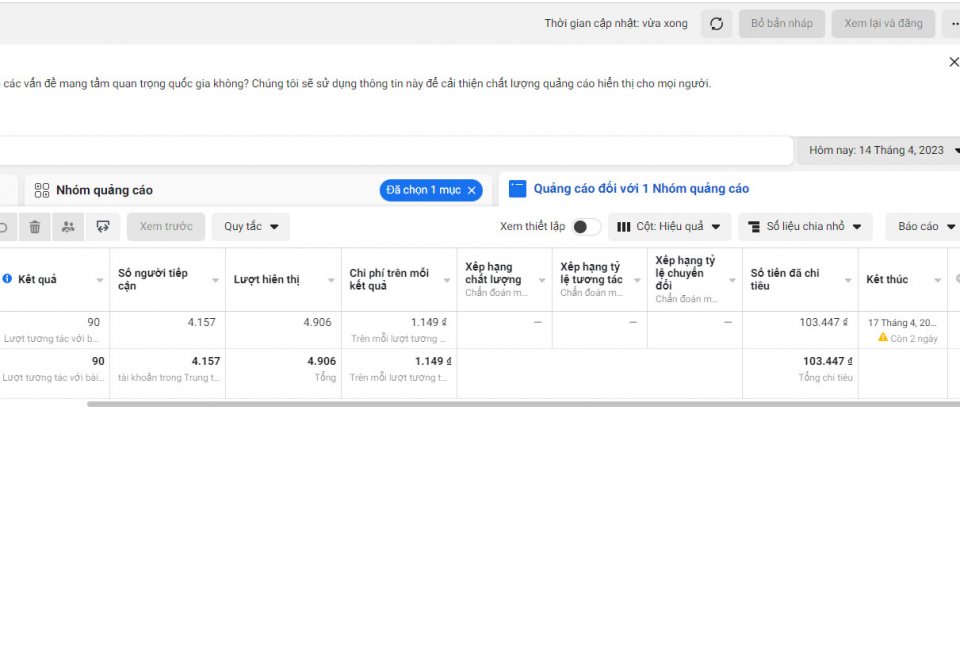Dismiss the notification banner with X
960x660 pixels.
point(953,62)
